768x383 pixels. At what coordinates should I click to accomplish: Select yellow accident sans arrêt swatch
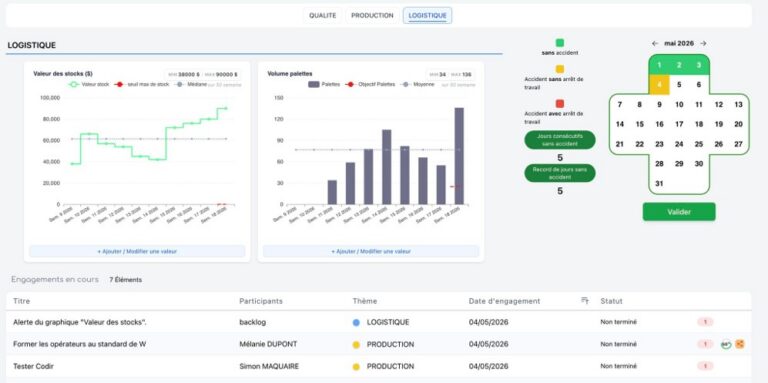(x=560, y=69)
